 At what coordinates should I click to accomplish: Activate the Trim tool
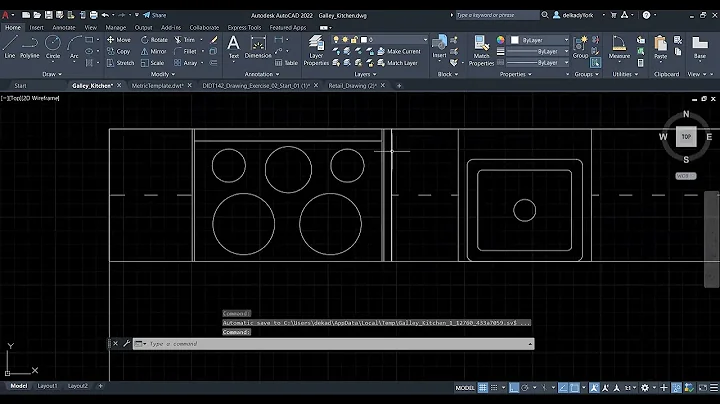tap(186, 40)
